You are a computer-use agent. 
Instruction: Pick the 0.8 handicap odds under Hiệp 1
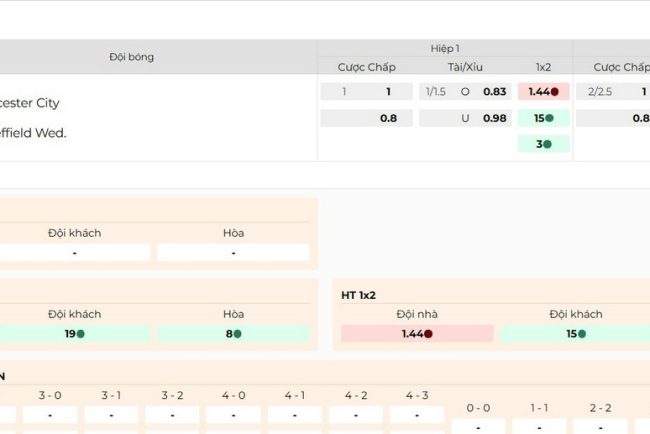click(366, 118)
